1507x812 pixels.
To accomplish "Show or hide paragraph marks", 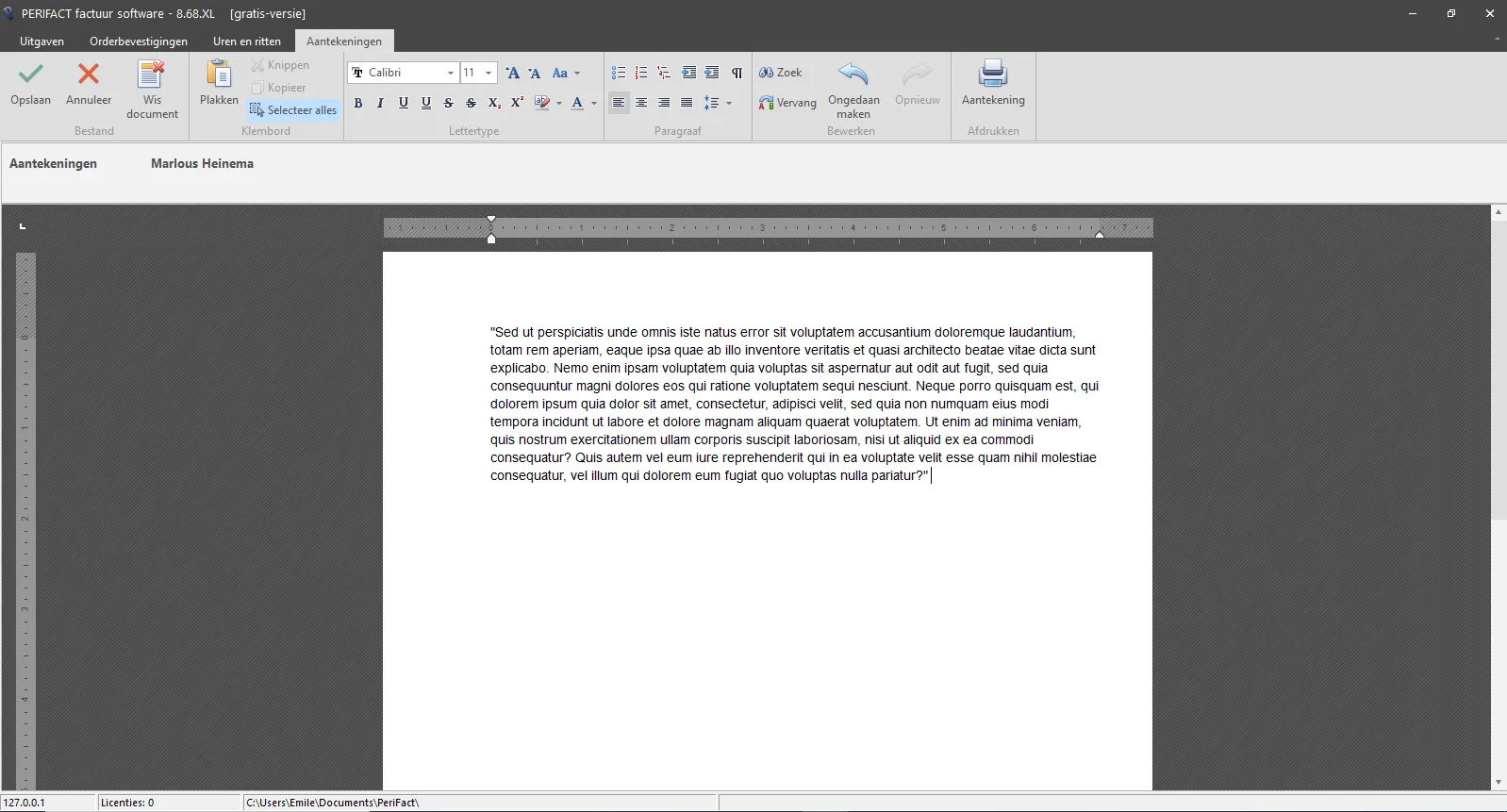I will (x=737, y=73).
